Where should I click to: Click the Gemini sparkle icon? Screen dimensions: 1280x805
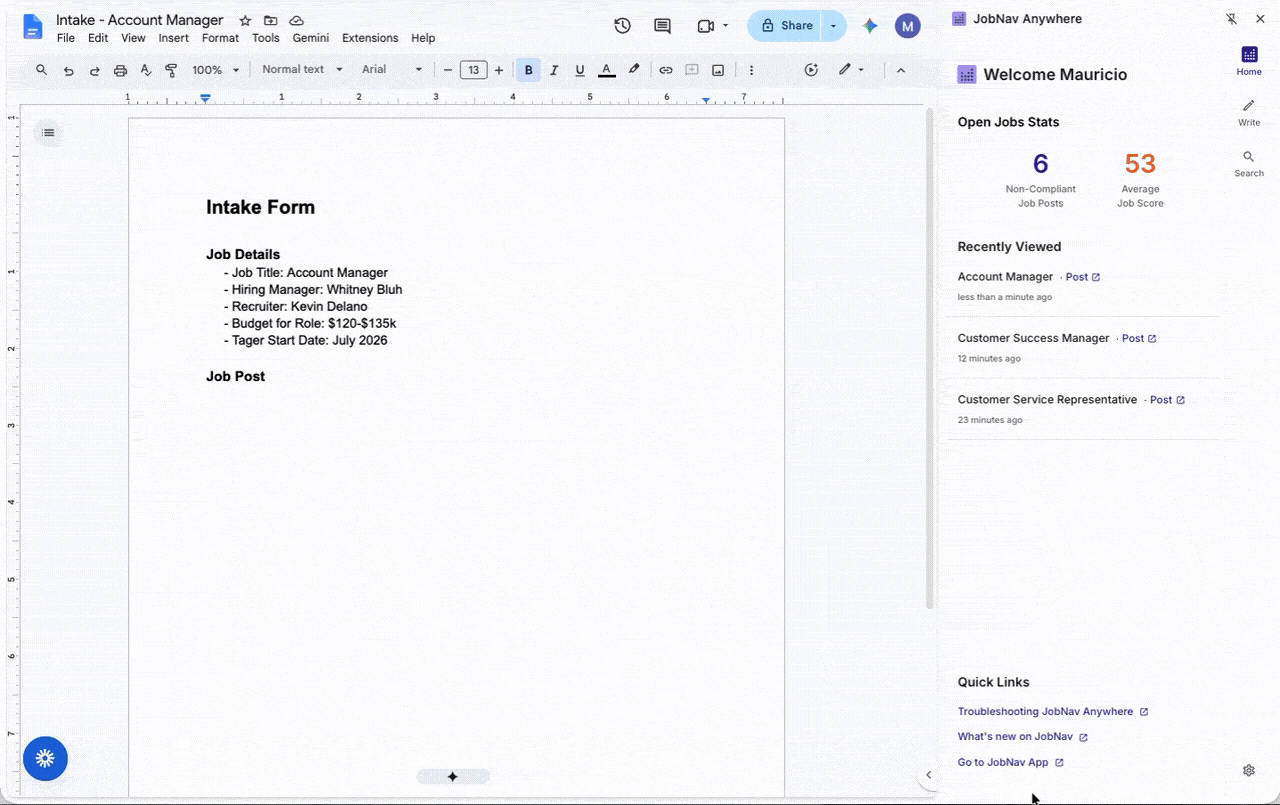tap(870, 26)
